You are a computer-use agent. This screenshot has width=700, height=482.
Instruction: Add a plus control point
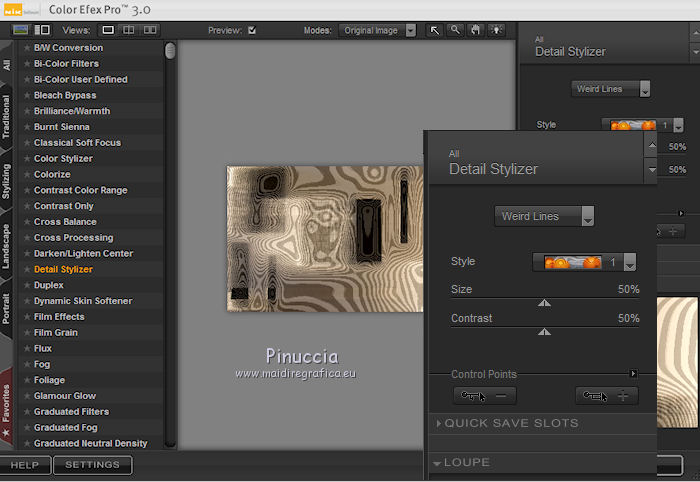(x=607, y=396)
